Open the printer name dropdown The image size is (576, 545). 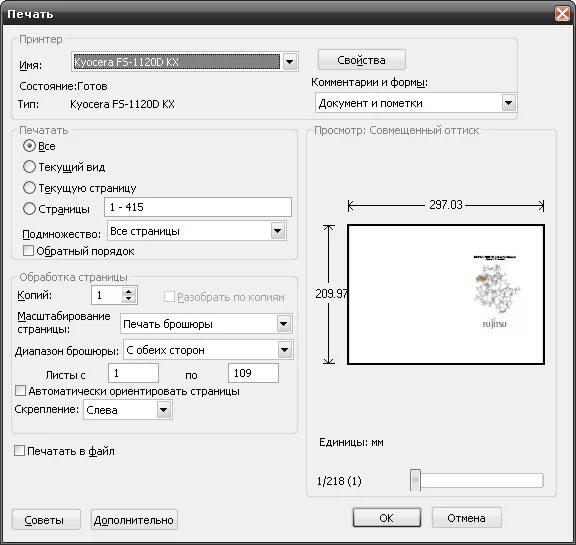click(289, 62)
